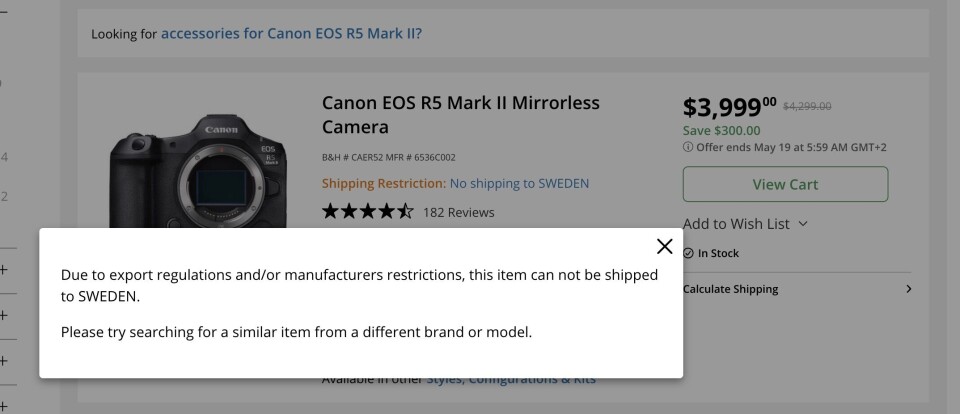
Task: Close the shipping restriction popup
Action: [x=664, y=247]
